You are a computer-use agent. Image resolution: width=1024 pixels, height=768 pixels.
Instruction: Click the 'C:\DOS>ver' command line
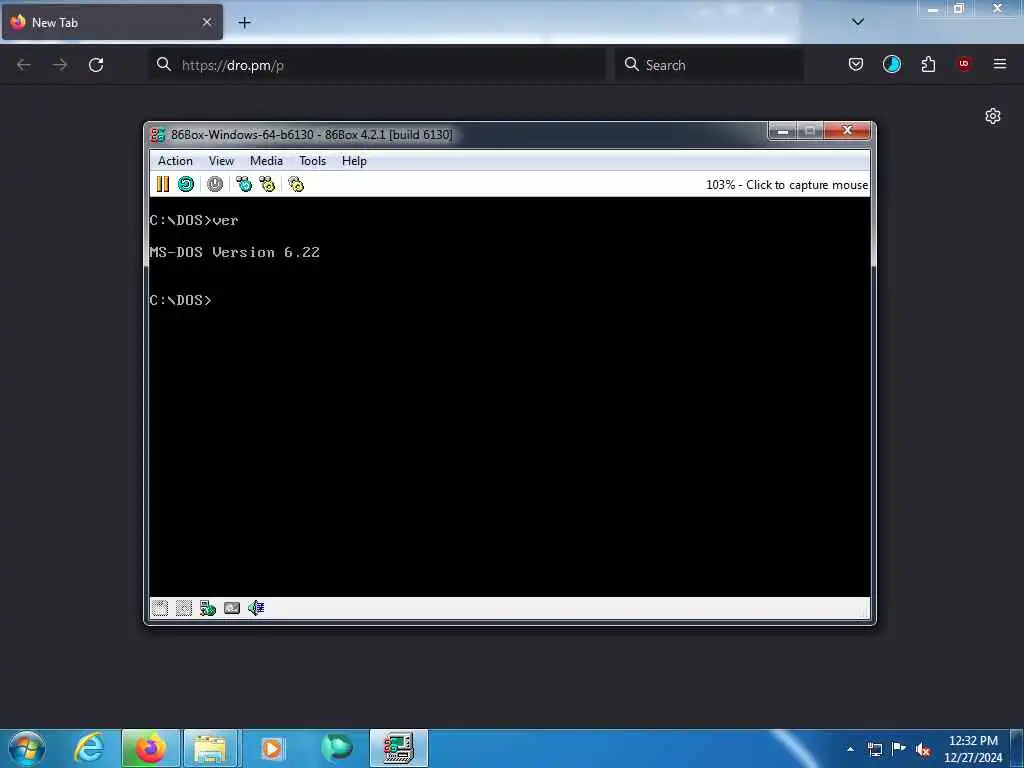point(194,220)
